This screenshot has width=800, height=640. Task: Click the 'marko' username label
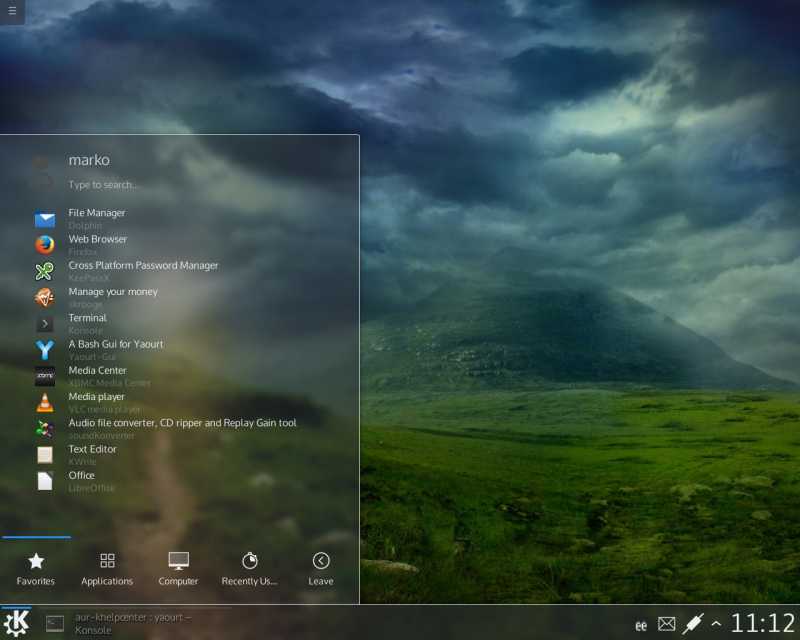pos(89,160)
